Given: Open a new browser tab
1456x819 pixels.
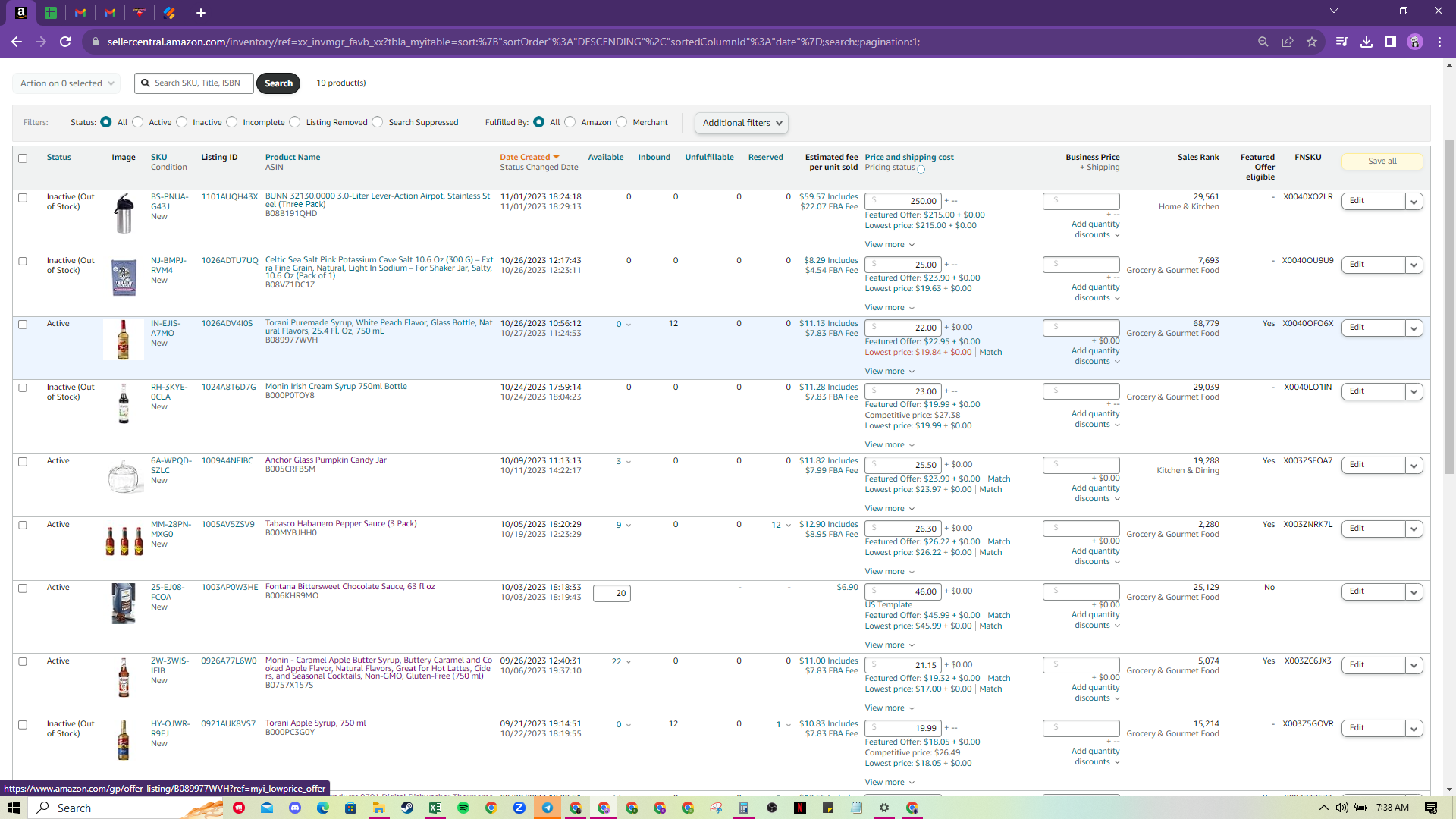Looking at the screenshot, I should click(201, 13).
